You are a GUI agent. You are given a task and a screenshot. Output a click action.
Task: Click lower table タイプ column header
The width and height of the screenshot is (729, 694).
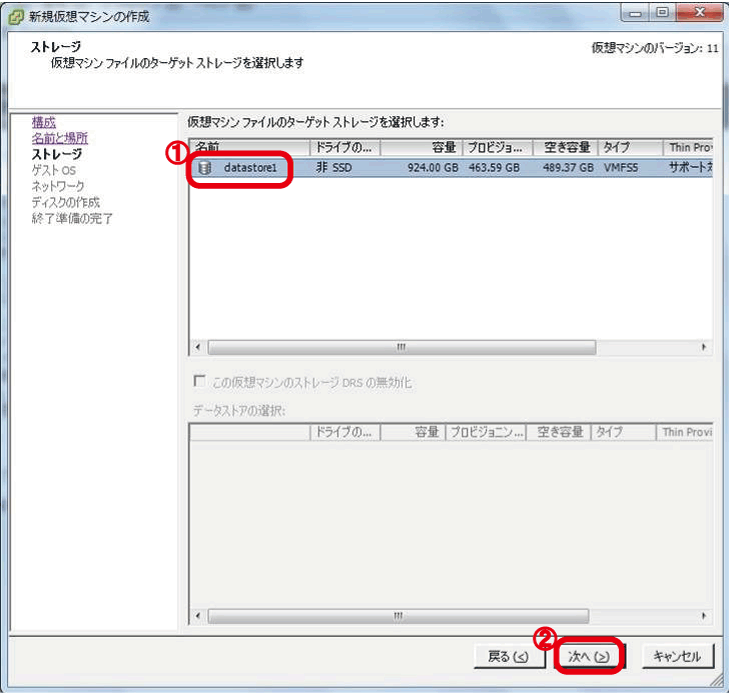click(x=623, y=432)
